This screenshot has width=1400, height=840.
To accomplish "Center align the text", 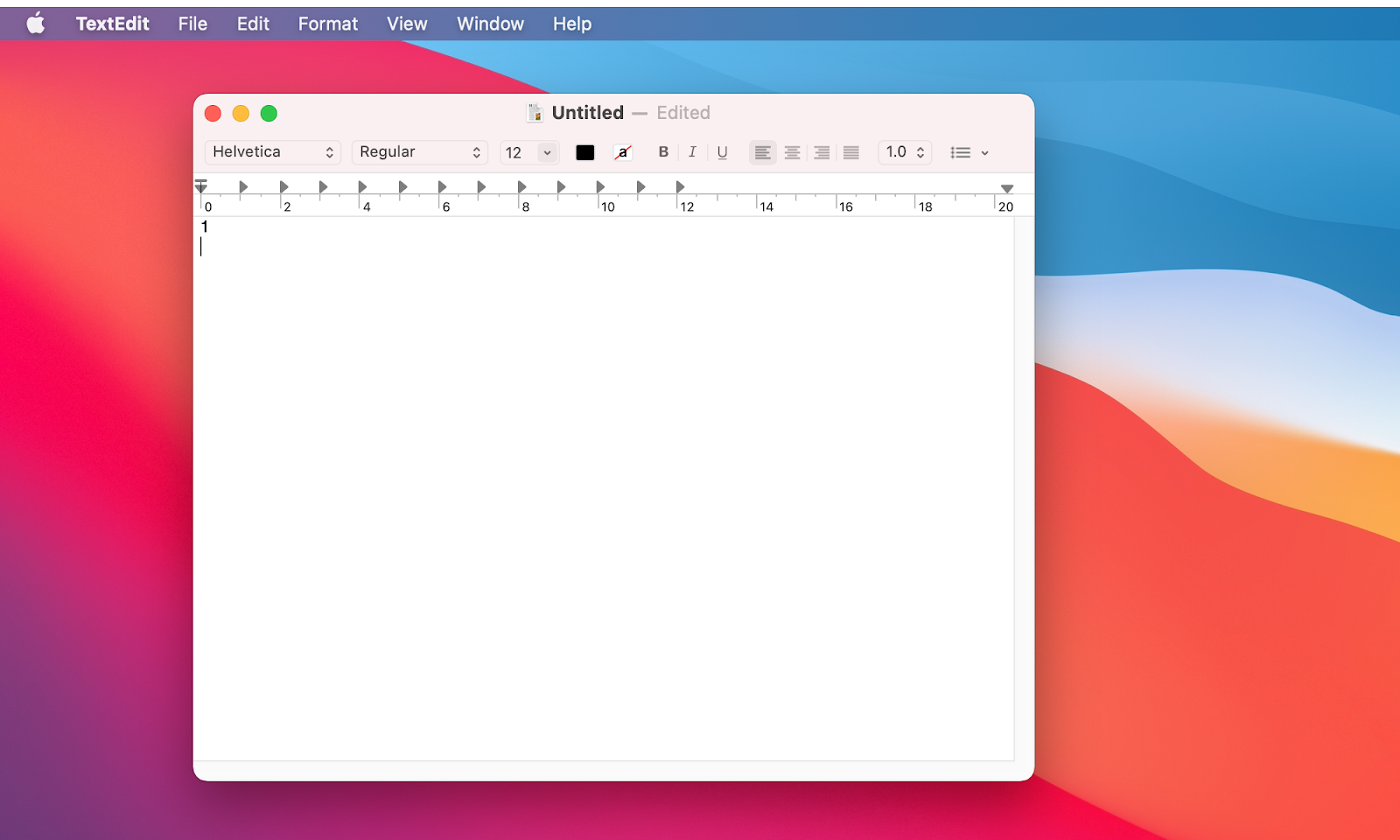I will (792, 152).
